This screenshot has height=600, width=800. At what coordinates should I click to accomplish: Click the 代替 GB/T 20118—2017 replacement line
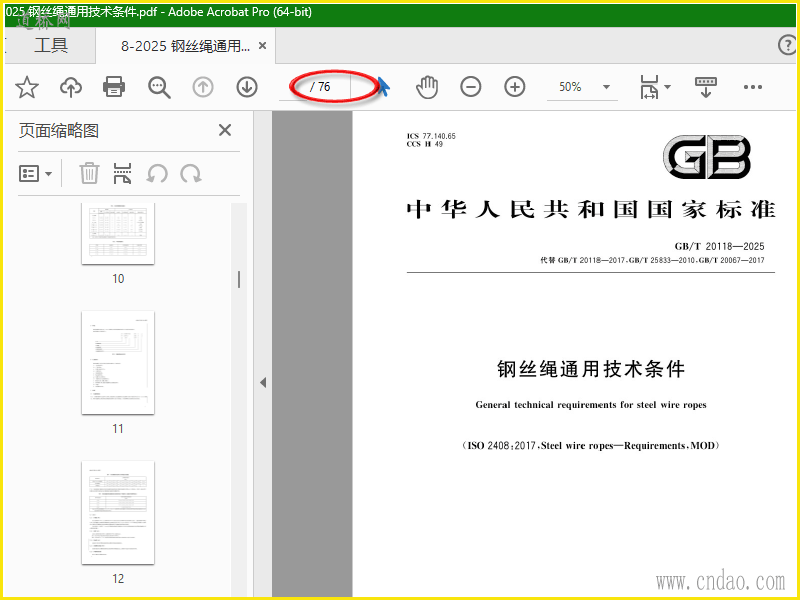click(653, 260)
